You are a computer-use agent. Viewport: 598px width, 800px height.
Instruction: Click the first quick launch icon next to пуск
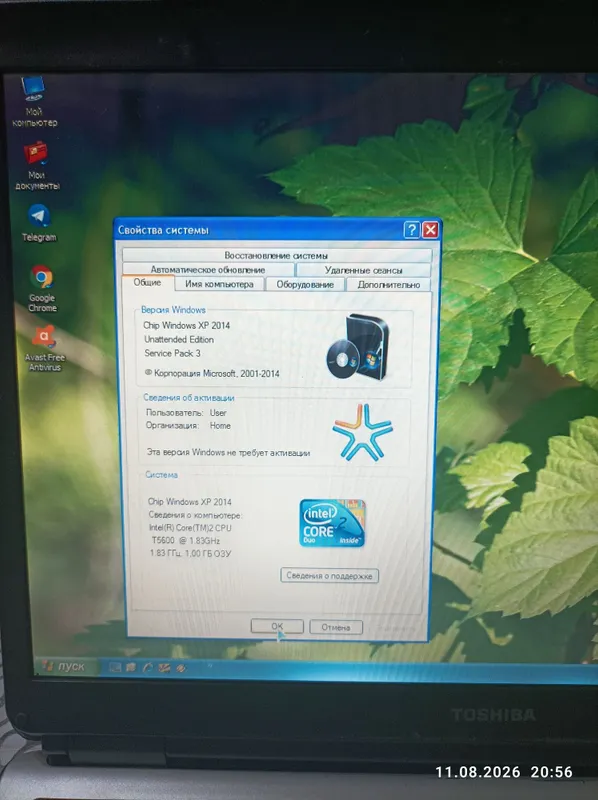click(x=115, y=667)
